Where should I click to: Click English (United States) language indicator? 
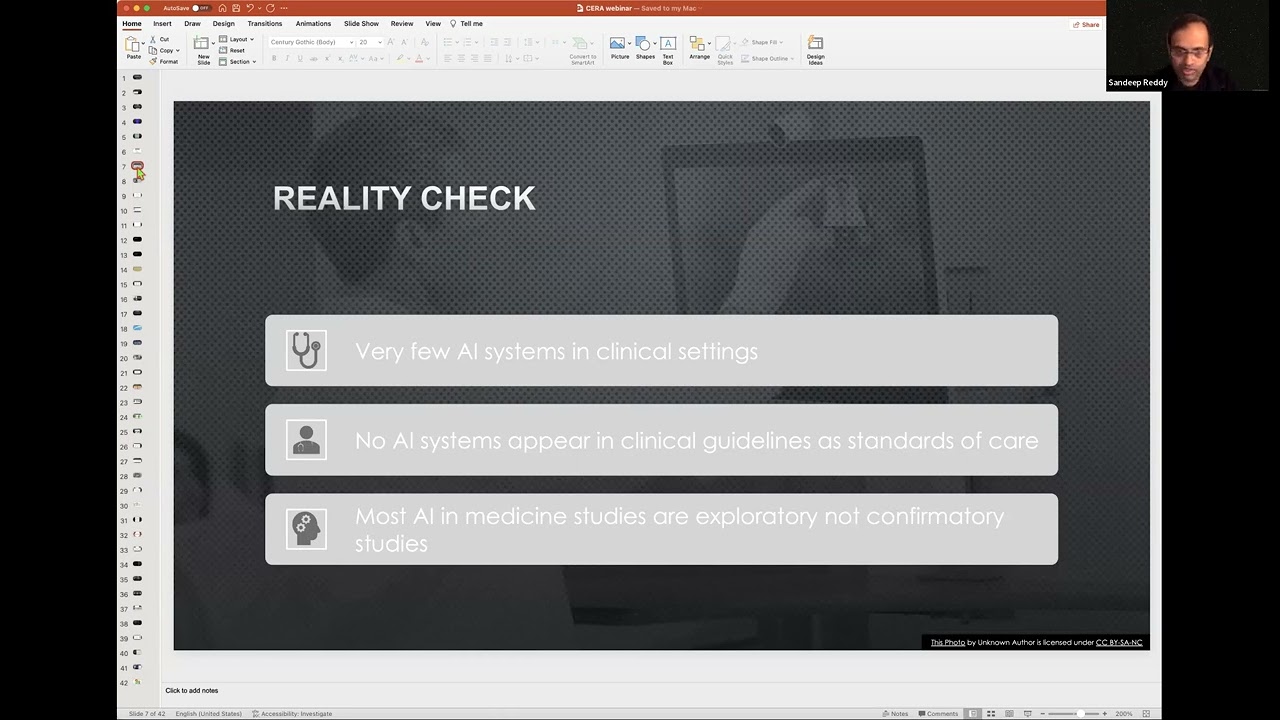click(x=209, y=714)
